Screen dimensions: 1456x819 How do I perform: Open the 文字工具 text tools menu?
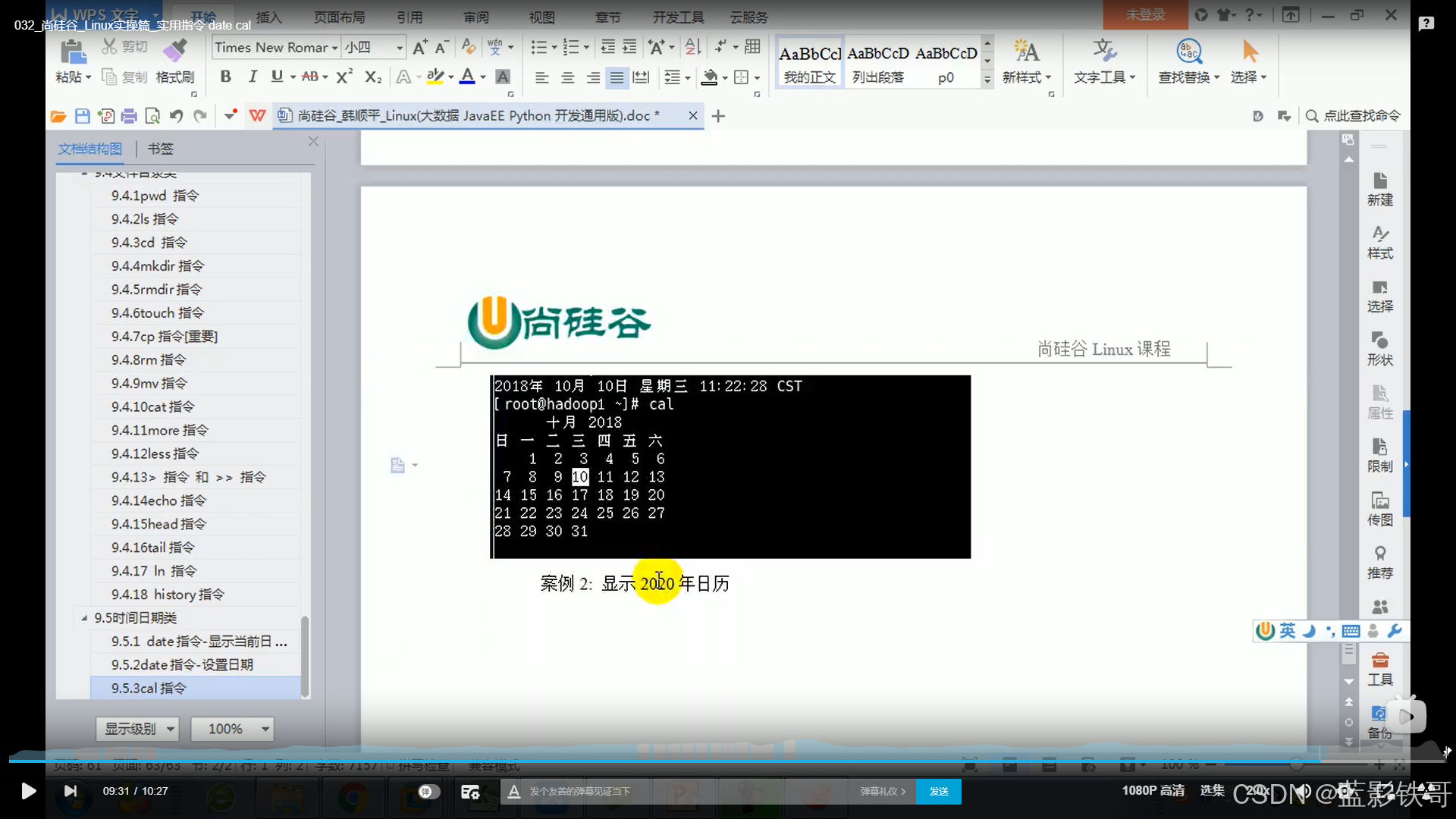1104,62
